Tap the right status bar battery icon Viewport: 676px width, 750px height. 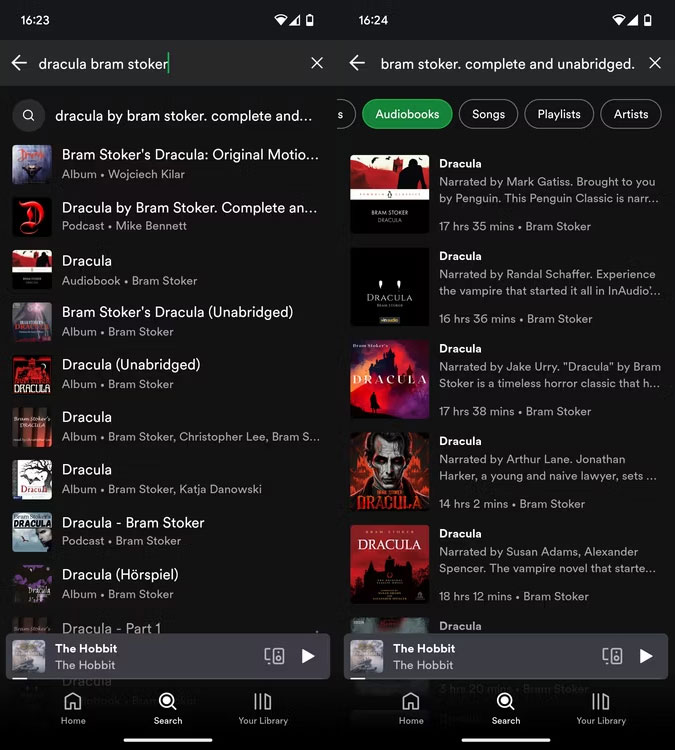pyautogui.click(x=648, y=20)
